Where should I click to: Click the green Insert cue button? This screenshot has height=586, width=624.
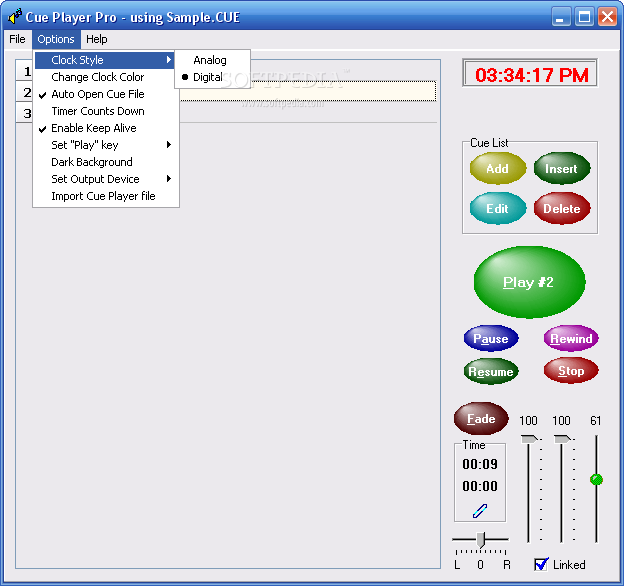(x=562, y=169)
